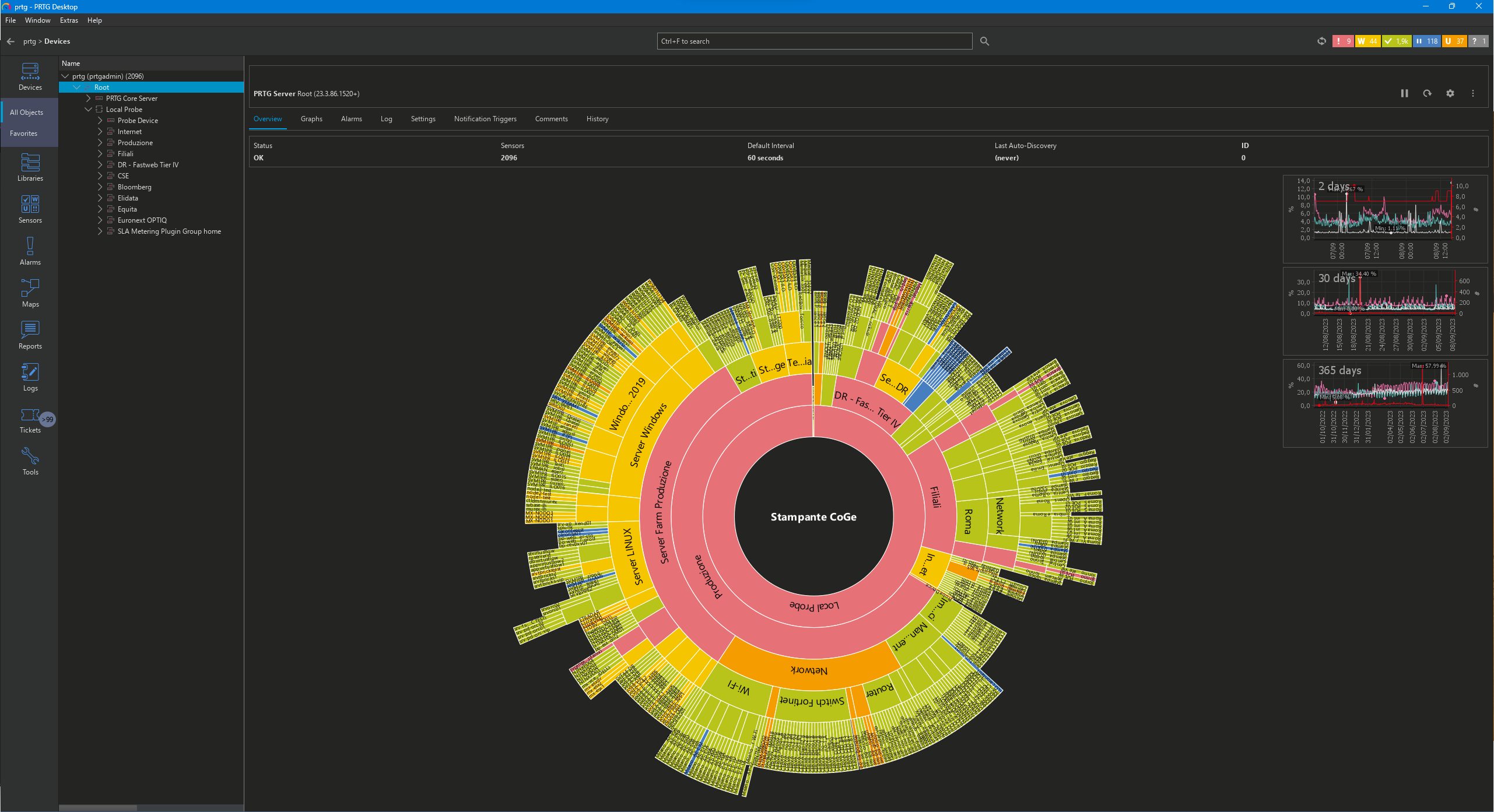This screenshot has height=812, width=1494.
Task: Click the Logs sidebar icon
Action: point(30,377)
